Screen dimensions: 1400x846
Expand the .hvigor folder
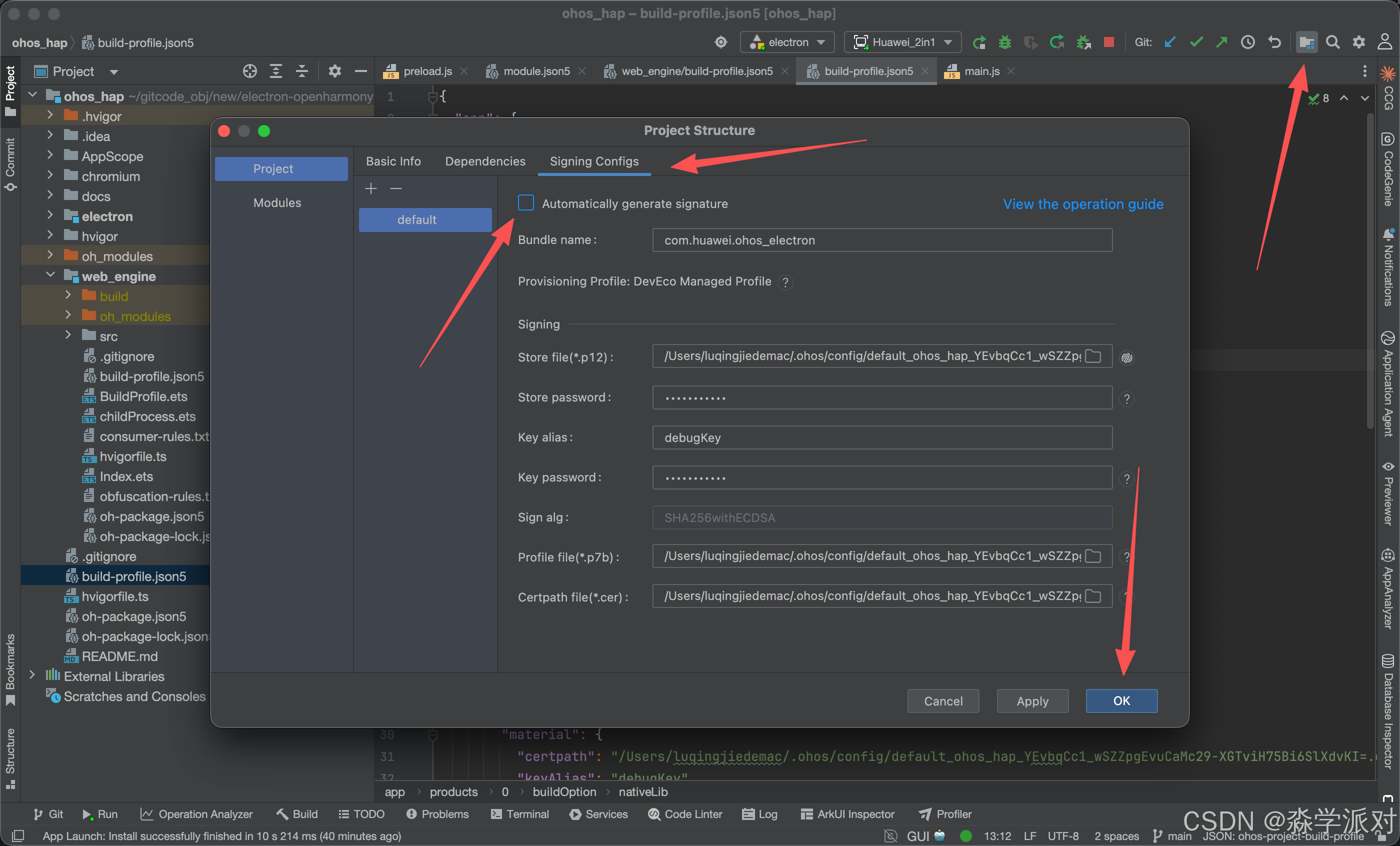[x=50, y=115]
